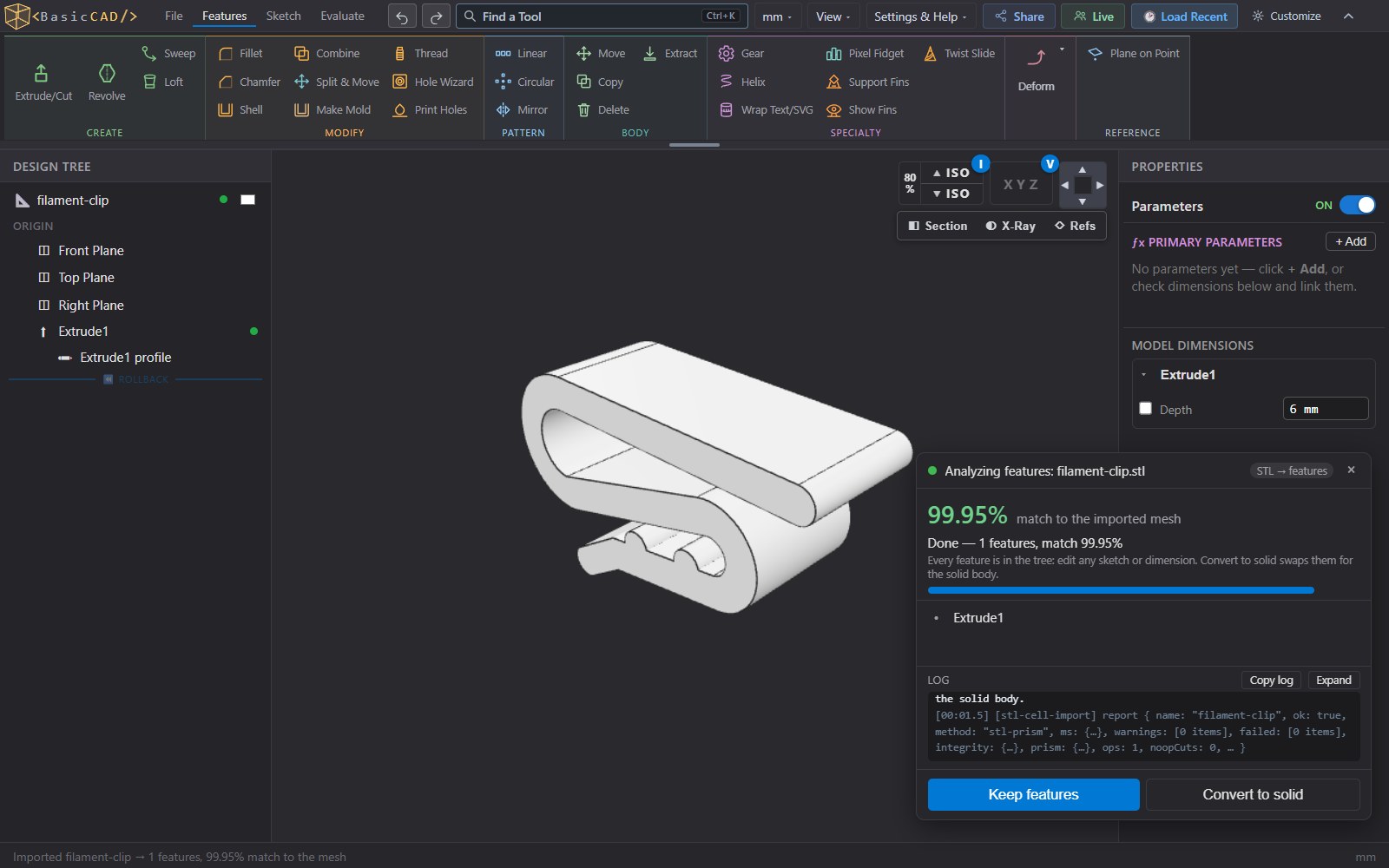This screenshot has height=868, width=1389.
Task: Select the Extract tool
Action: point(670,53)
